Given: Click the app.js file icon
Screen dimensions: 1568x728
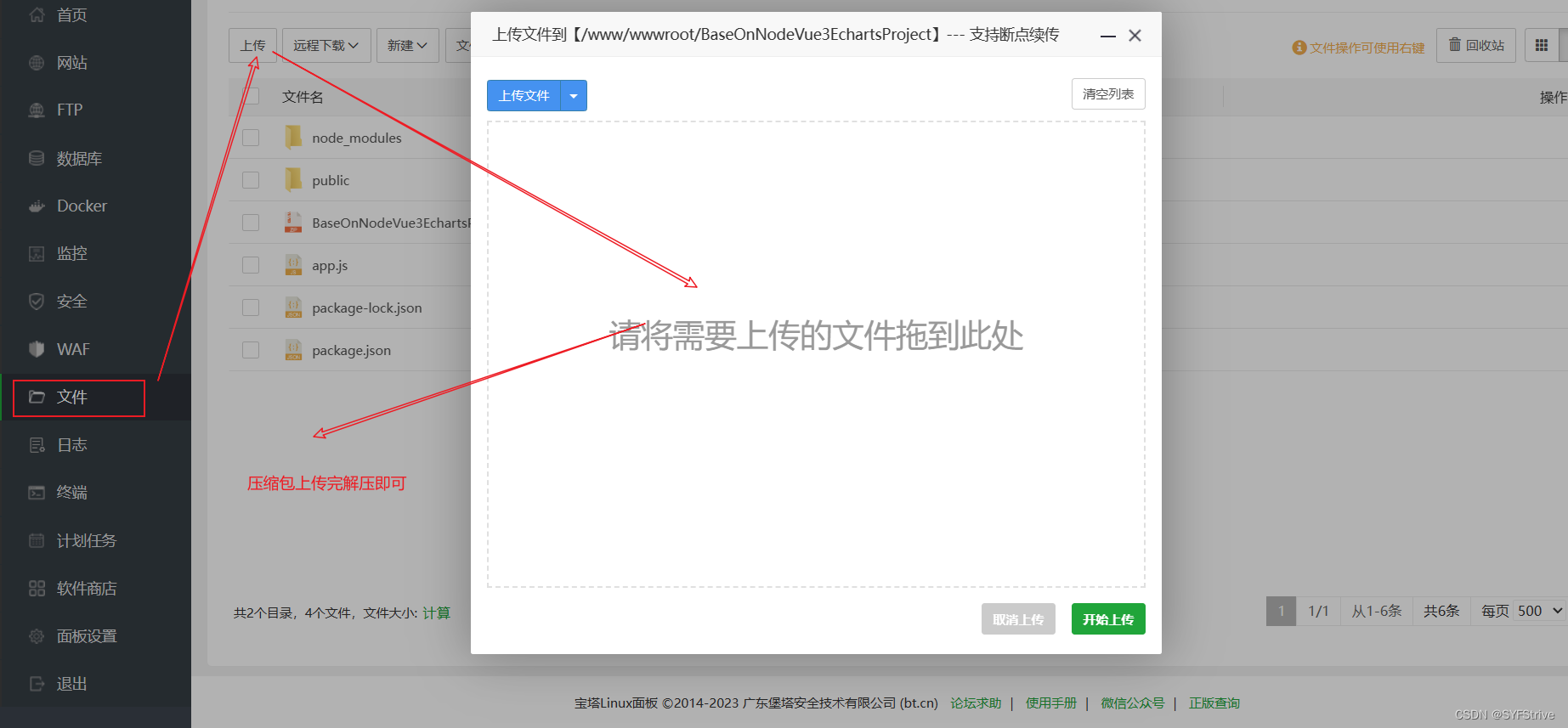Looking at the screenshot, I should [x=293, y=265].
